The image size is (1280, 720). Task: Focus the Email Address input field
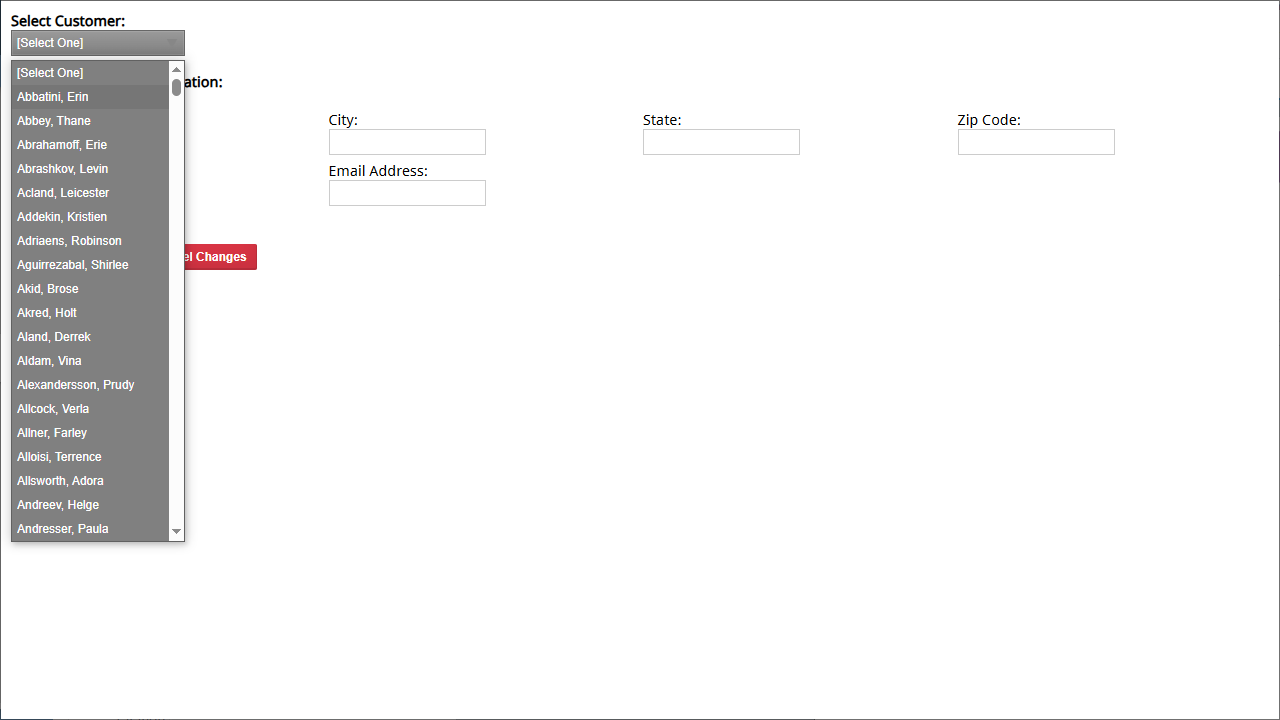point(407,193)
